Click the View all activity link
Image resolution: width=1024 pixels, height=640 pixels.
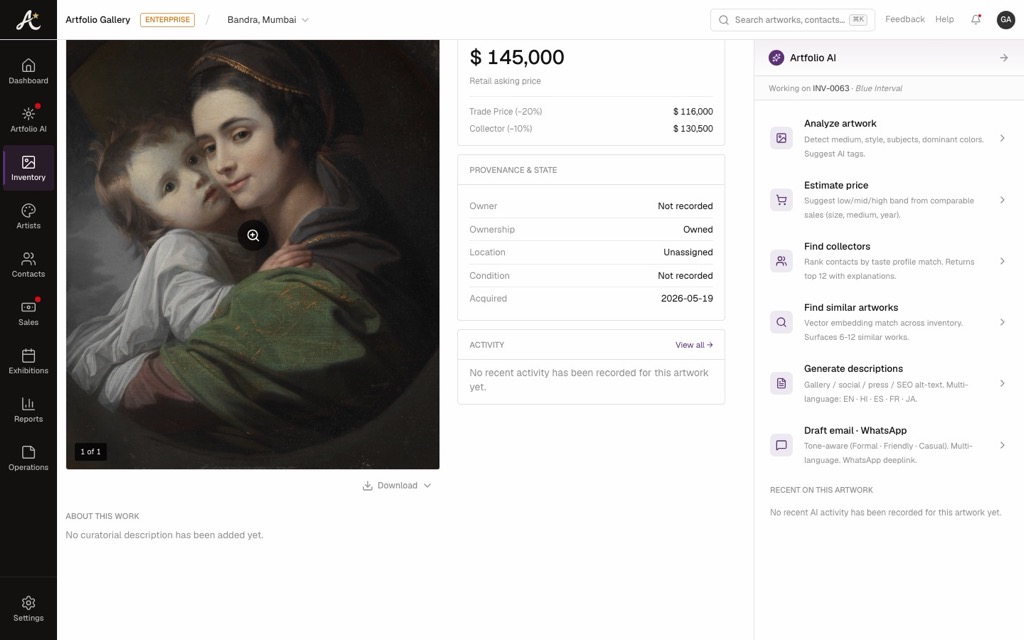point(694,345)
